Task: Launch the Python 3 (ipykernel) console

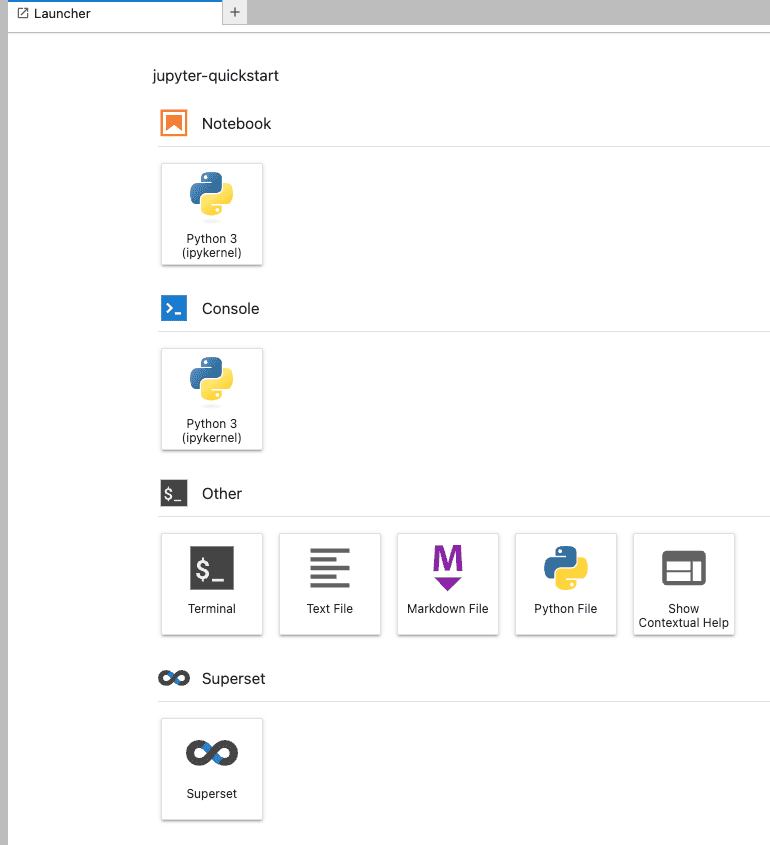Action: pyautogui.click(x=212, y=399)
